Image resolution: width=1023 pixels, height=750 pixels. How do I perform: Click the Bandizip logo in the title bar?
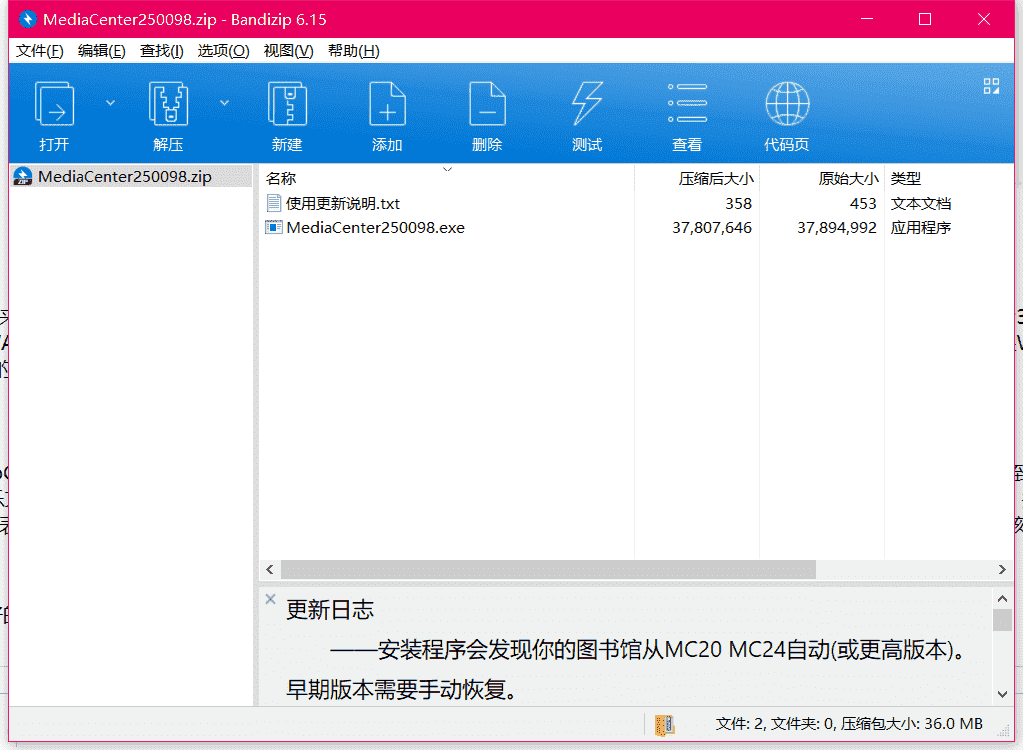point(27,19)
